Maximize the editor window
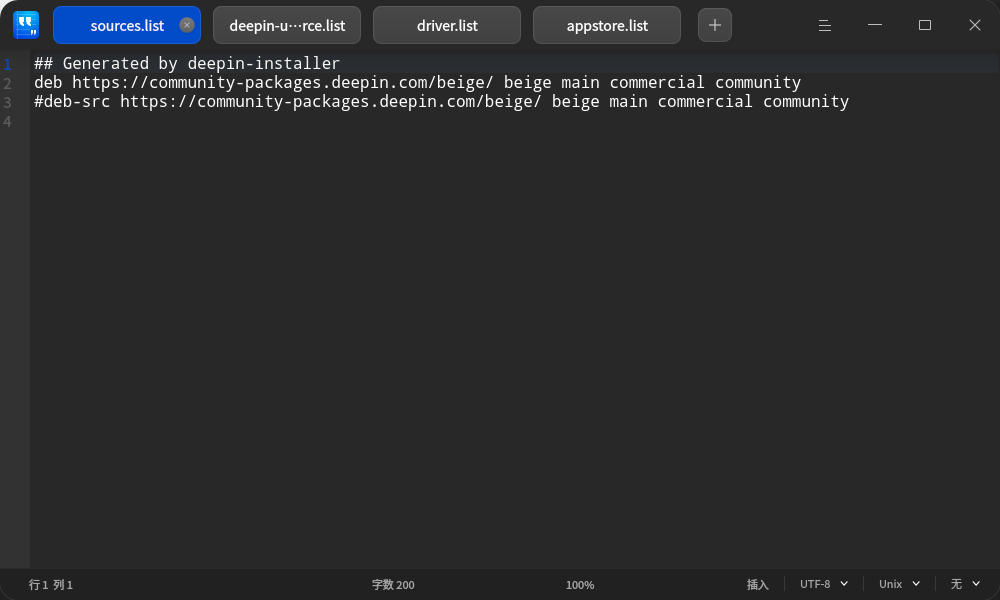Image resolution: width=1000 pixels, height=600 pixels. pyautogui.click(x=925, y=25)
